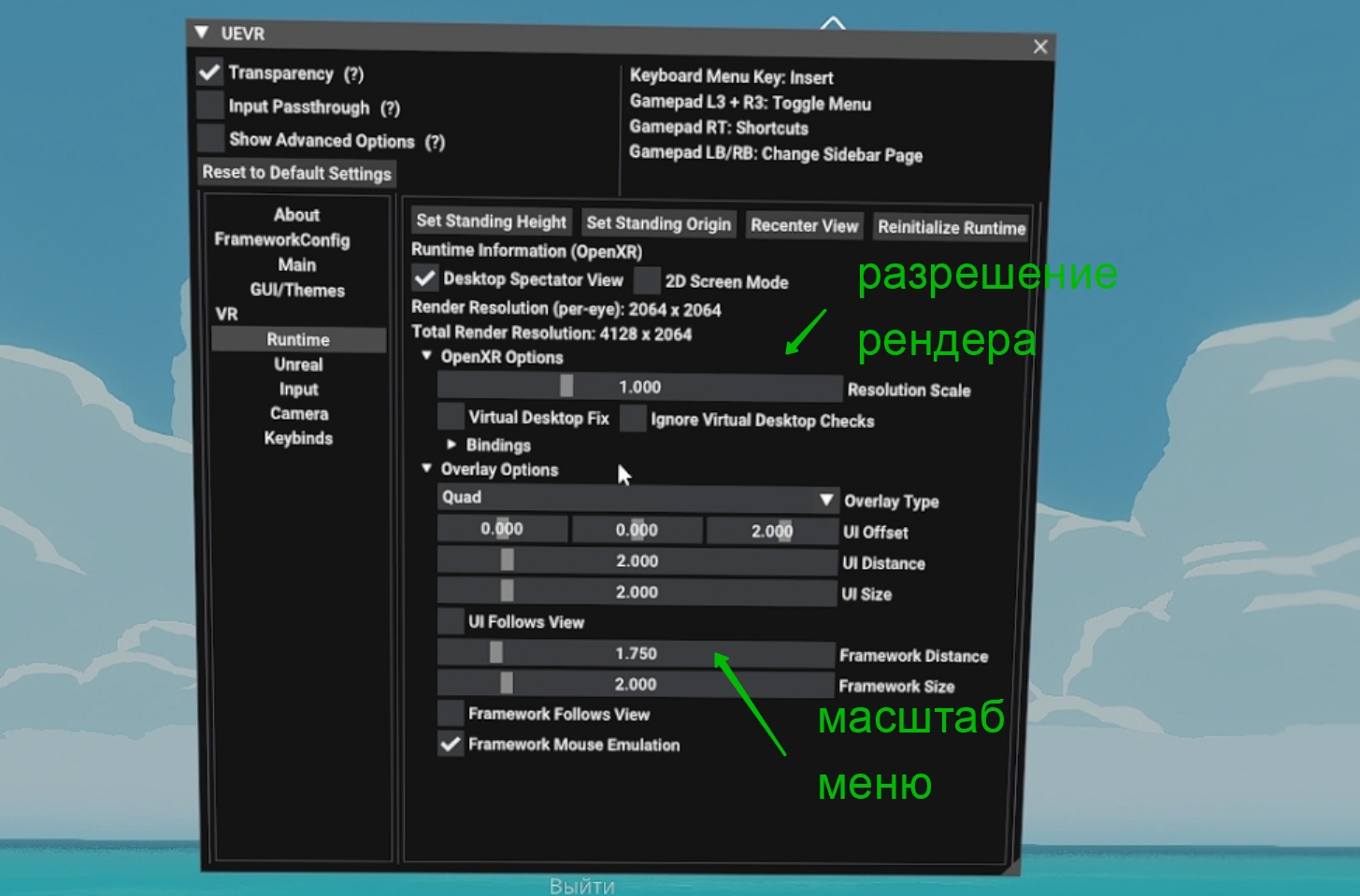Click Show Advanced Options (?) help marker

(x=435, y=142)
